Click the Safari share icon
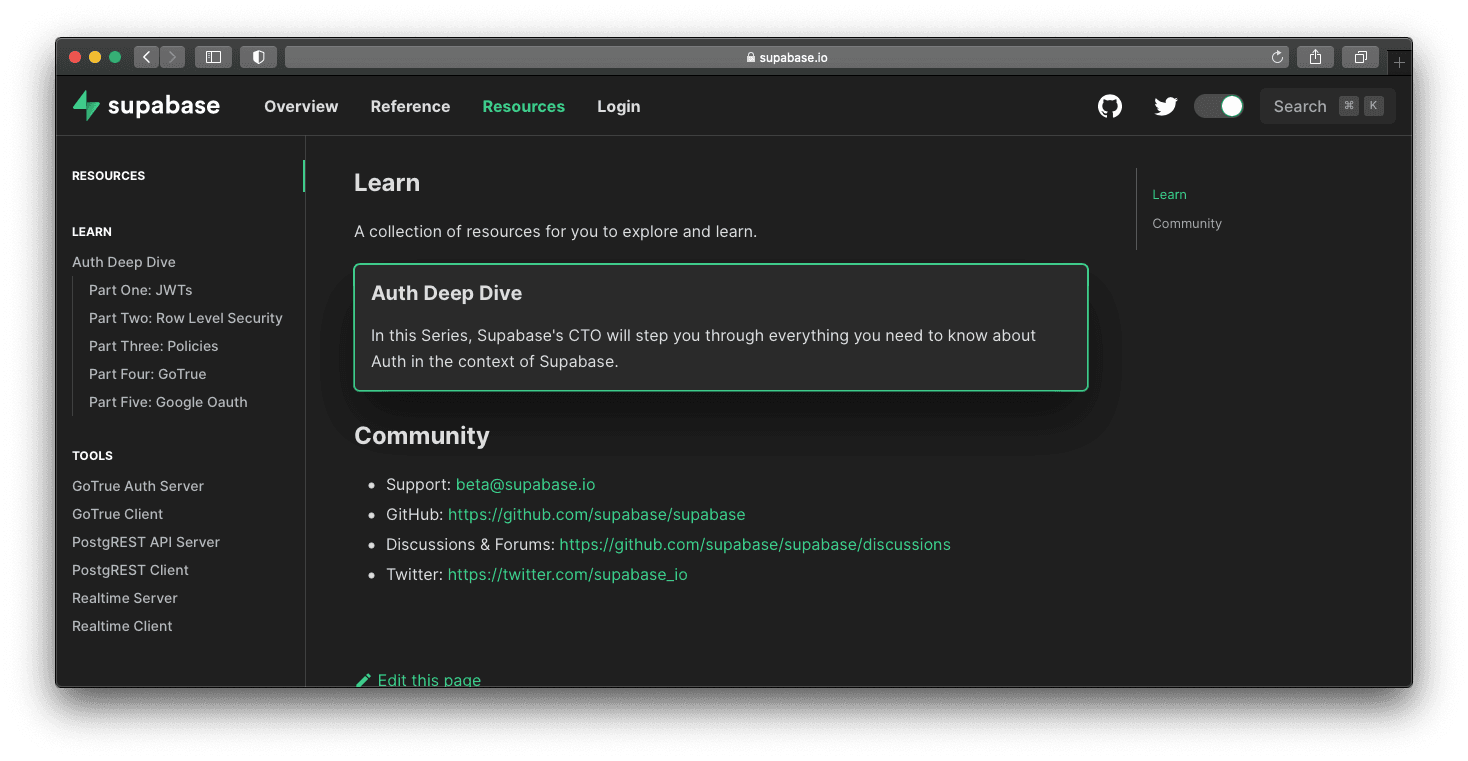 [x=1315, y=57]
